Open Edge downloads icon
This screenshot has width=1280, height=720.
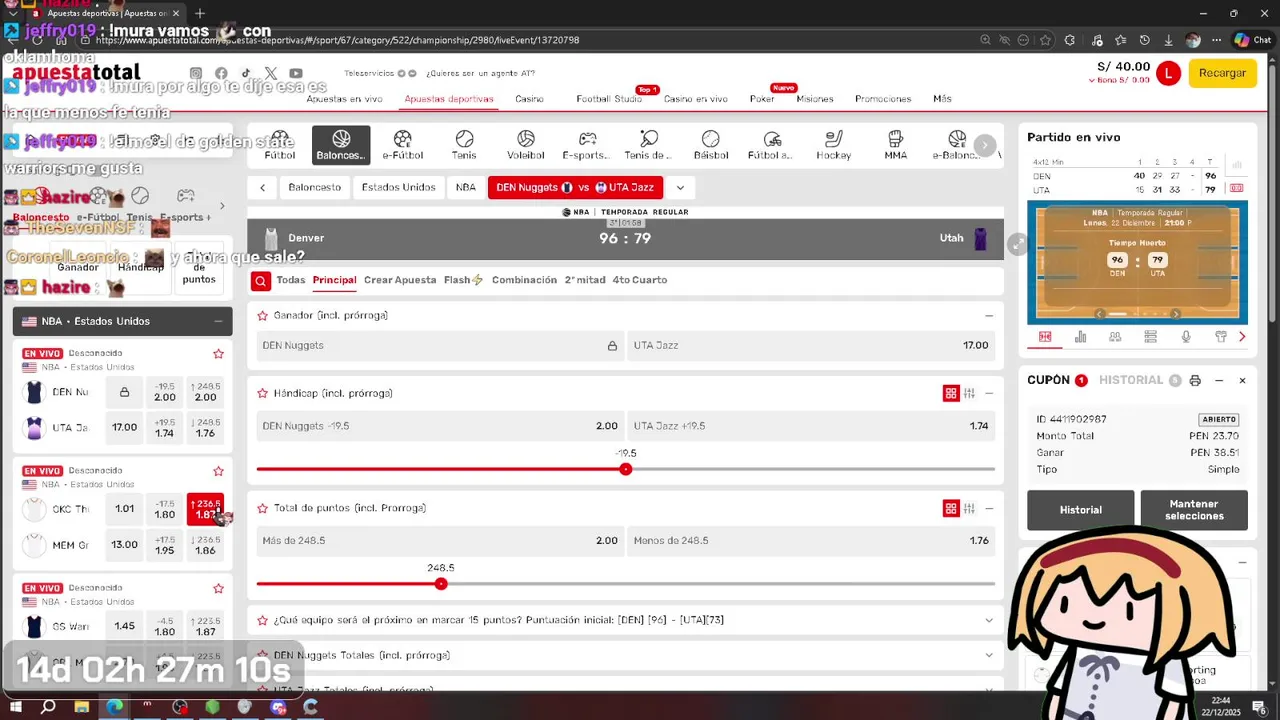tap(1168, 40)
